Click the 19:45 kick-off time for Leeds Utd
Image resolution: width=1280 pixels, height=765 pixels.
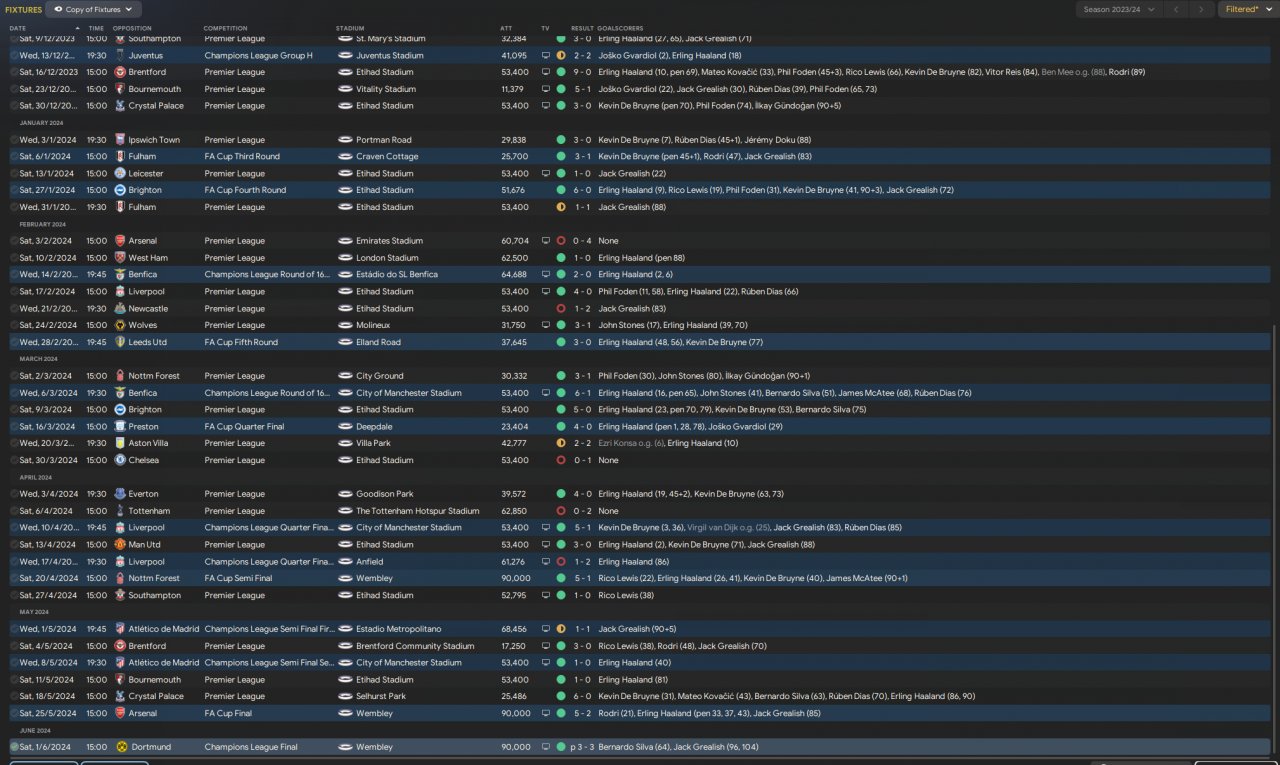96,342
